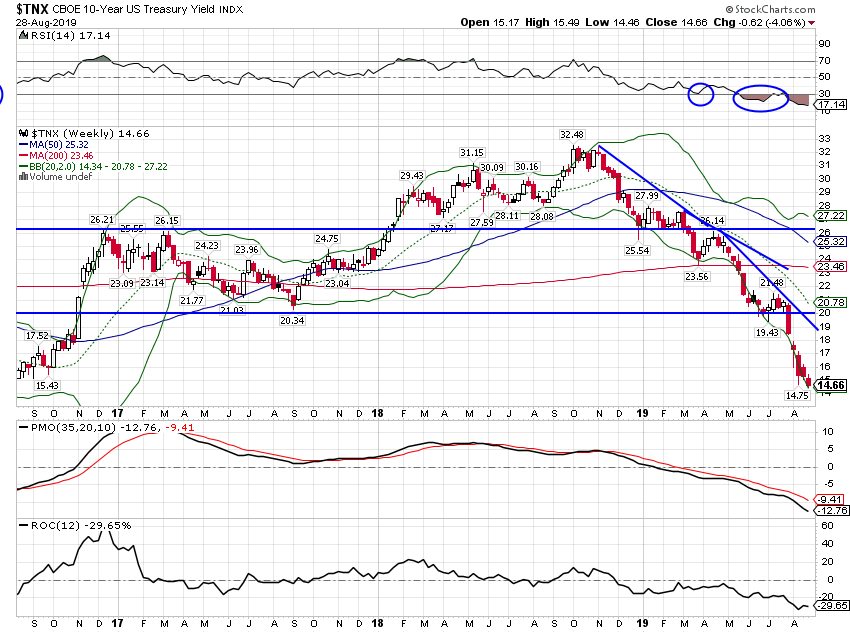
Task: Click the red line swatch next to MA(200)
Action: click(23, 156)
